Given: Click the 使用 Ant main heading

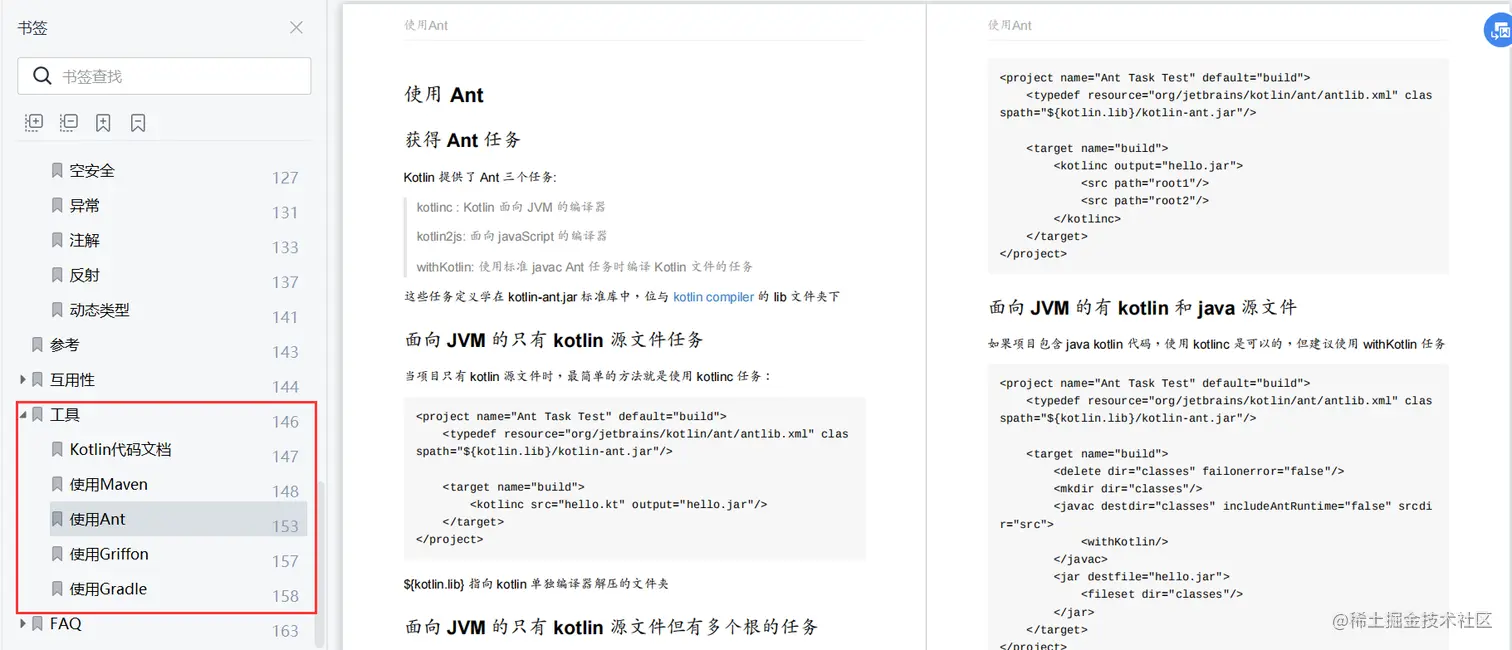Looking at the screenshot, I should (444, 95).
